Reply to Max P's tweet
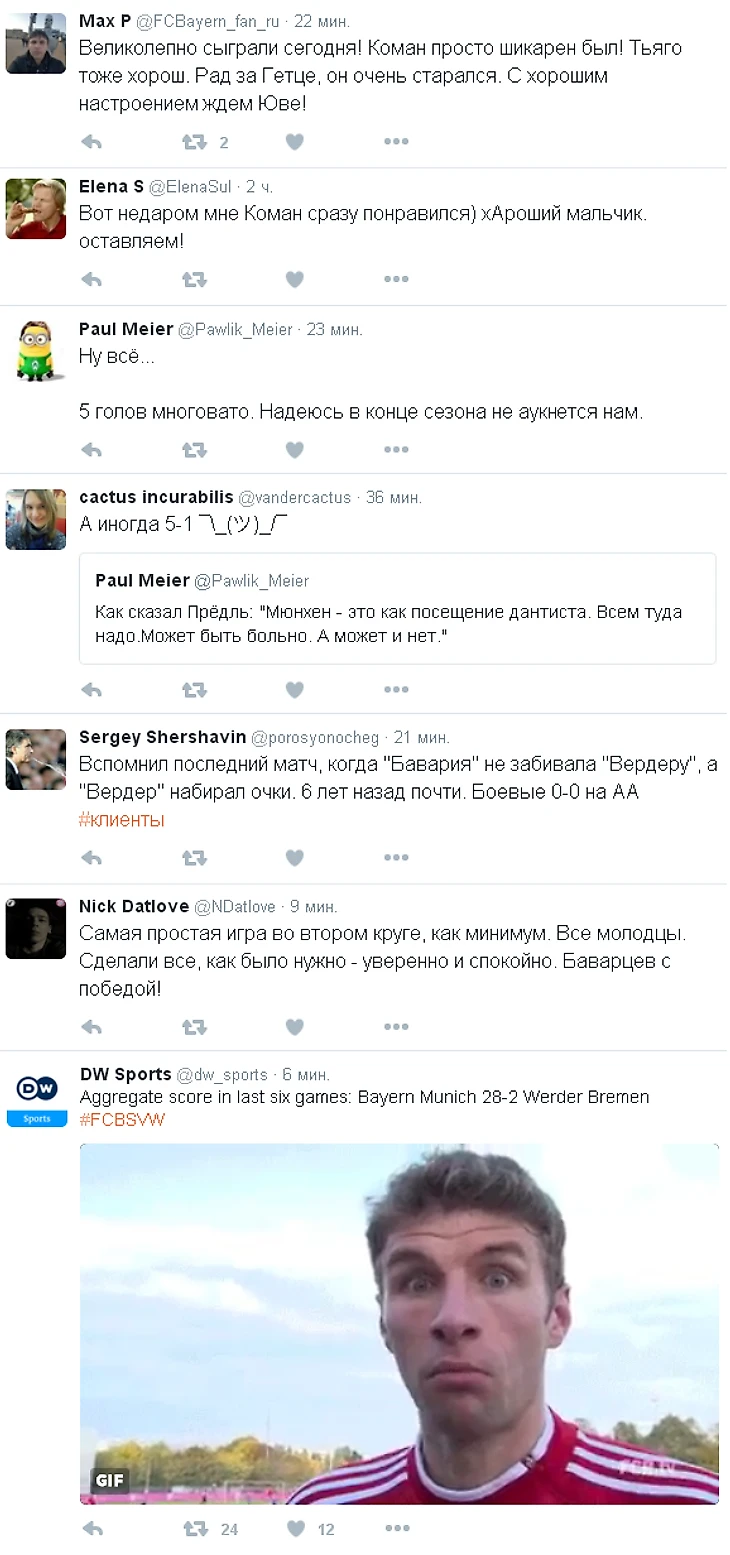Screen dimensions: 730x1555 click(92, 142)
